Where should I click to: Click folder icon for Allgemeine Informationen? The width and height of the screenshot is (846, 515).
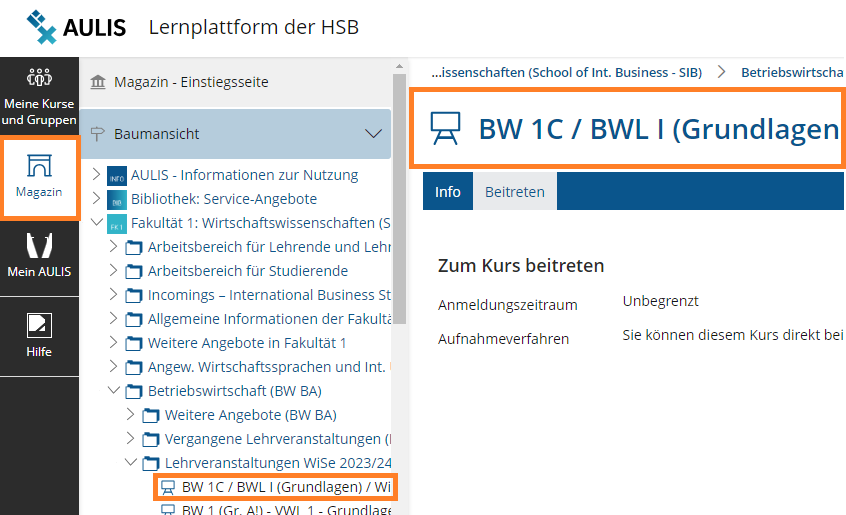tap(134, 319)
